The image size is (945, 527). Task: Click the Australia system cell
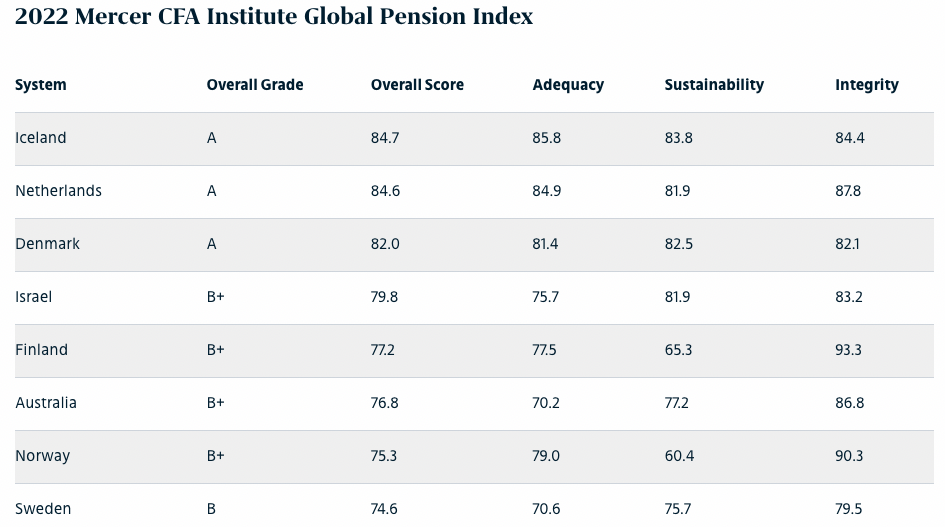click(x=46, y=403)
